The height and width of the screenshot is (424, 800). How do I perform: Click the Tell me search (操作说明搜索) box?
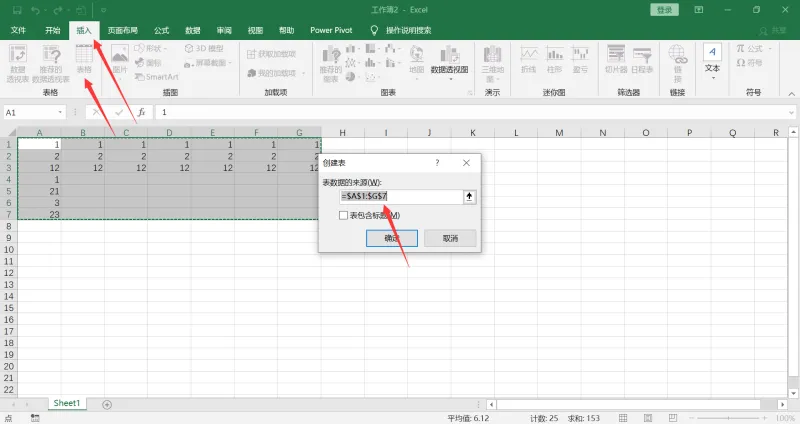tap(401, 30)
